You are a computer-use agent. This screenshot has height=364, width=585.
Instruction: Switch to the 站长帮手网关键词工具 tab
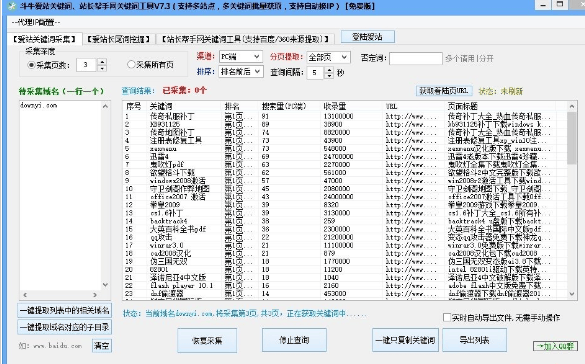(245, 39)
